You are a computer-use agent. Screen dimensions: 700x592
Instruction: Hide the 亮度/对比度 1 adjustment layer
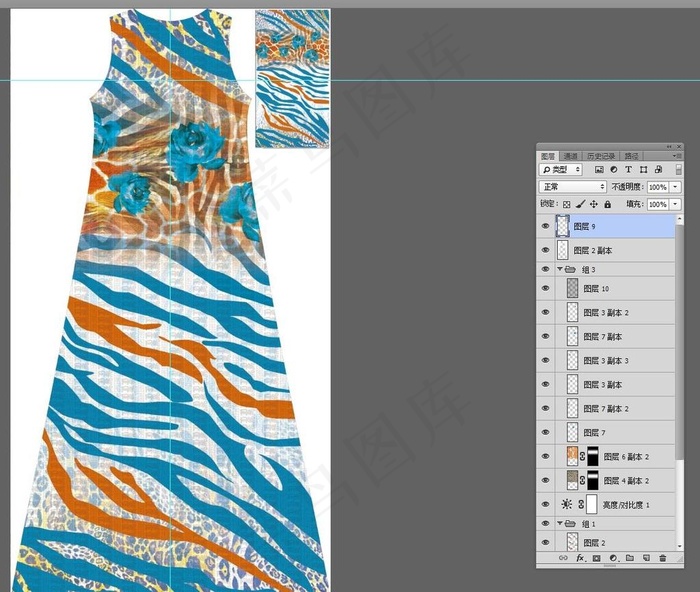click(546, 504)
